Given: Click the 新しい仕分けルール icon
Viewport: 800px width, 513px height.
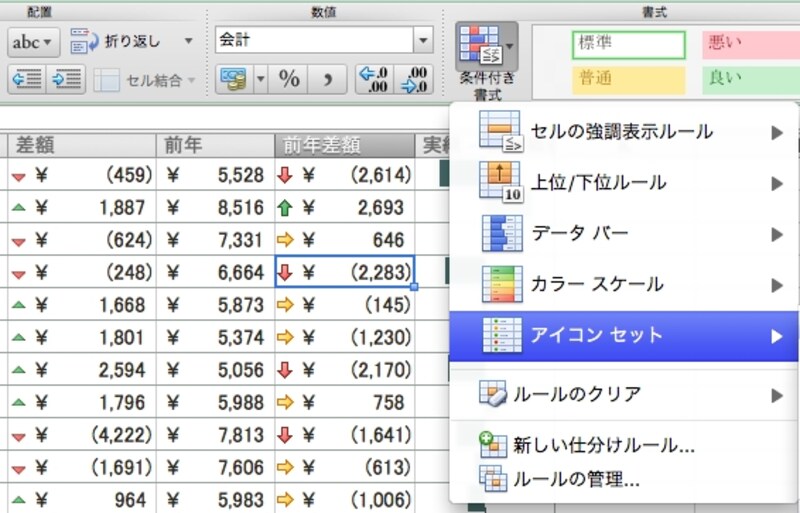Looking at the screenshot, I should point(493,445).
